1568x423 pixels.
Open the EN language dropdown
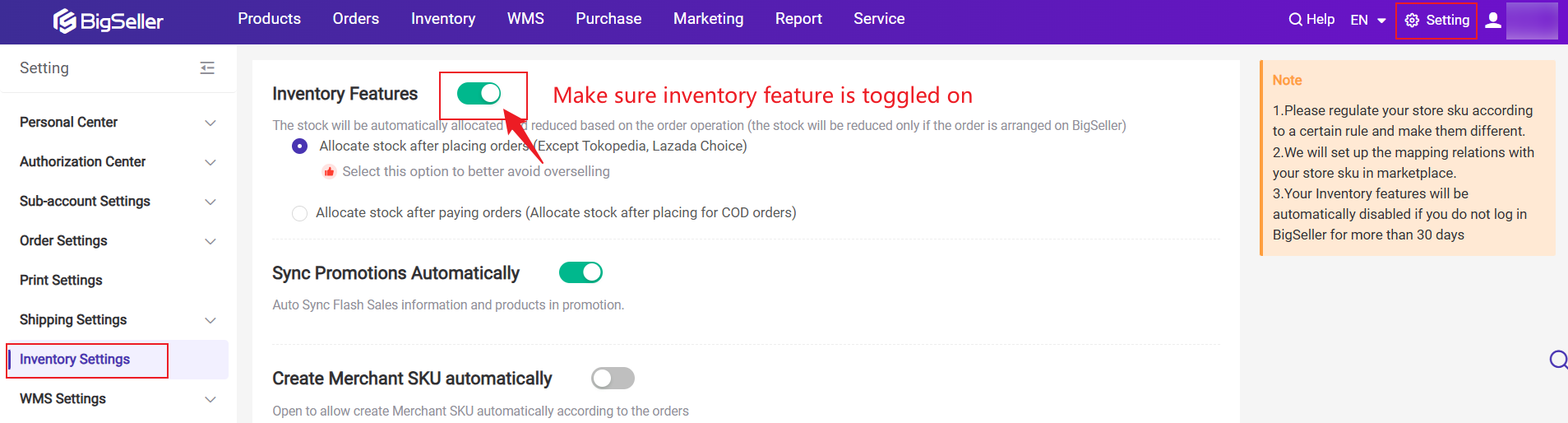[x=1368, y=20]
